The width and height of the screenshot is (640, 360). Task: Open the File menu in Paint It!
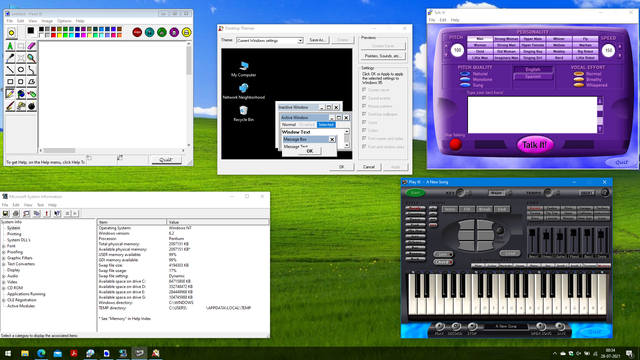[x=9, y=21]
